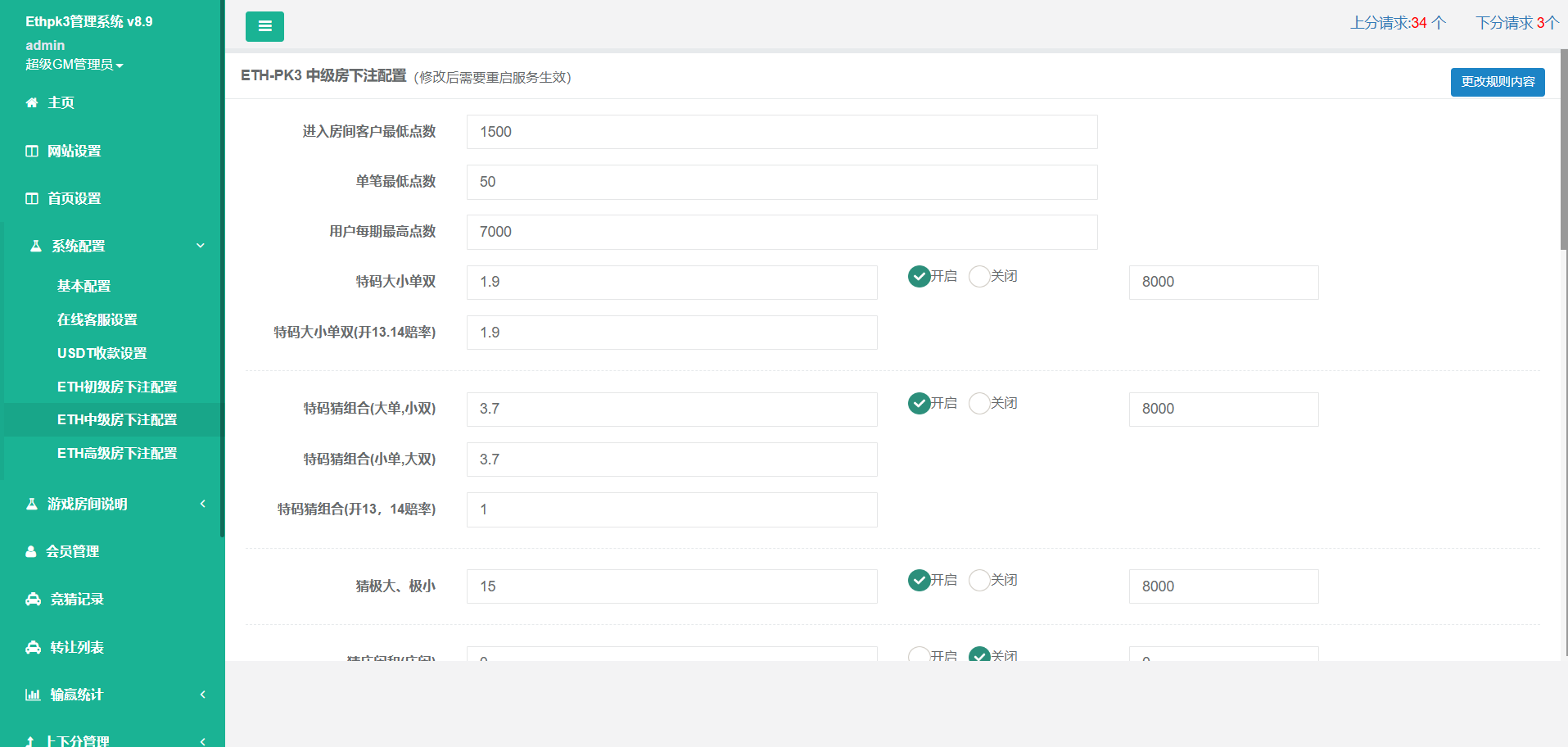Click the 进入房间客户最低点数 input field
1568x747 pixels.
pyautogui.click(x=781, y=132)
